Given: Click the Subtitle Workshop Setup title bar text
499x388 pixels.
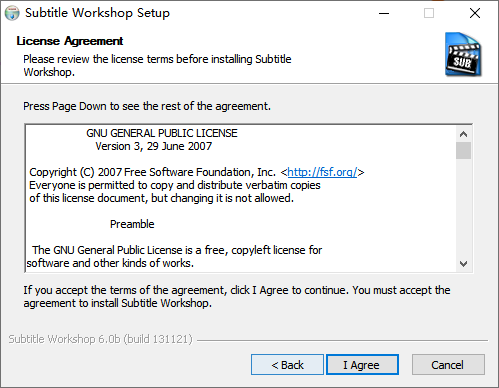Looking at the screenshot, I should [x=97, y=13].
